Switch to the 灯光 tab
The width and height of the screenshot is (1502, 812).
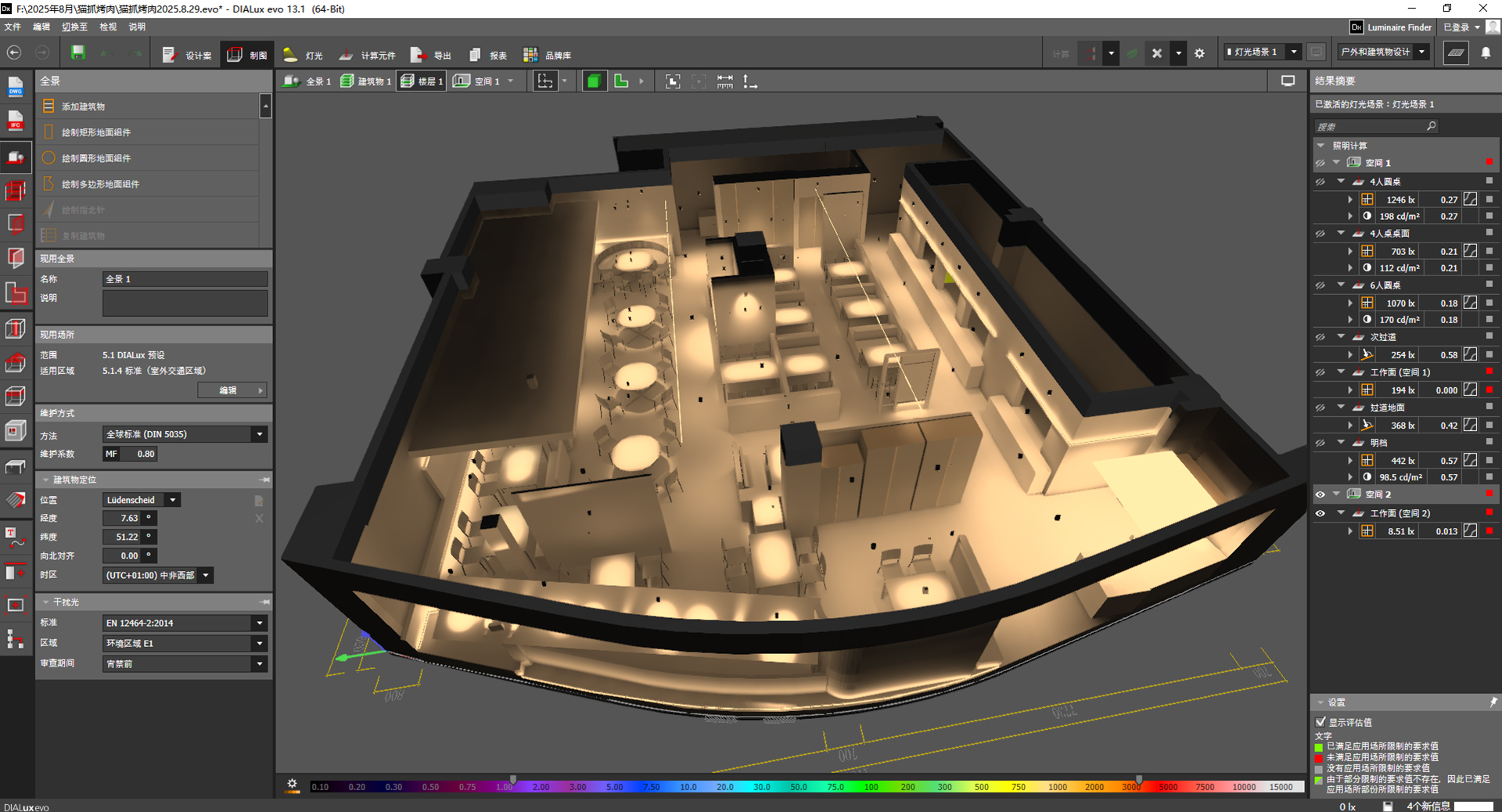point(303,55)
